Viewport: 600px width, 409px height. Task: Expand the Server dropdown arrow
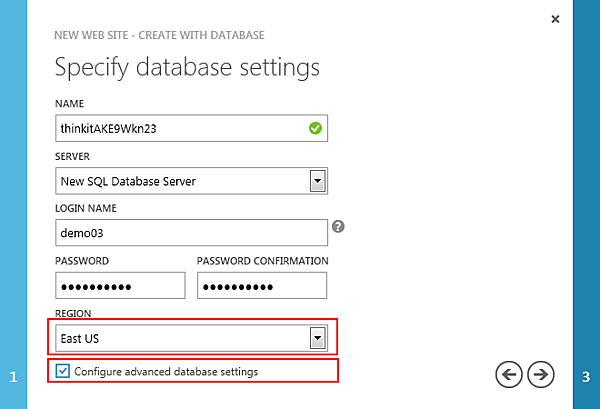click(318, 181)
